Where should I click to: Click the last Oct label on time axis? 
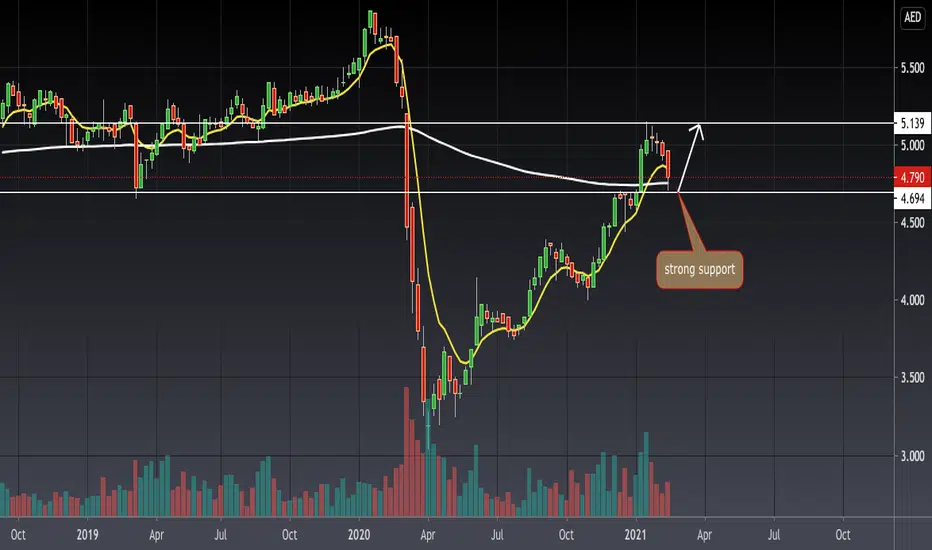coord(843,535)
